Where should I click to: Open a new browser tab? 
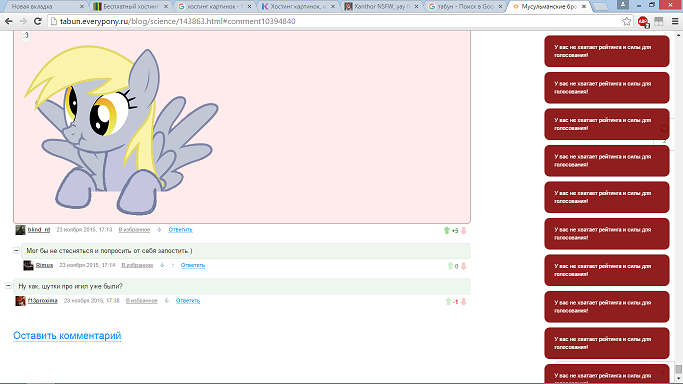601,7
